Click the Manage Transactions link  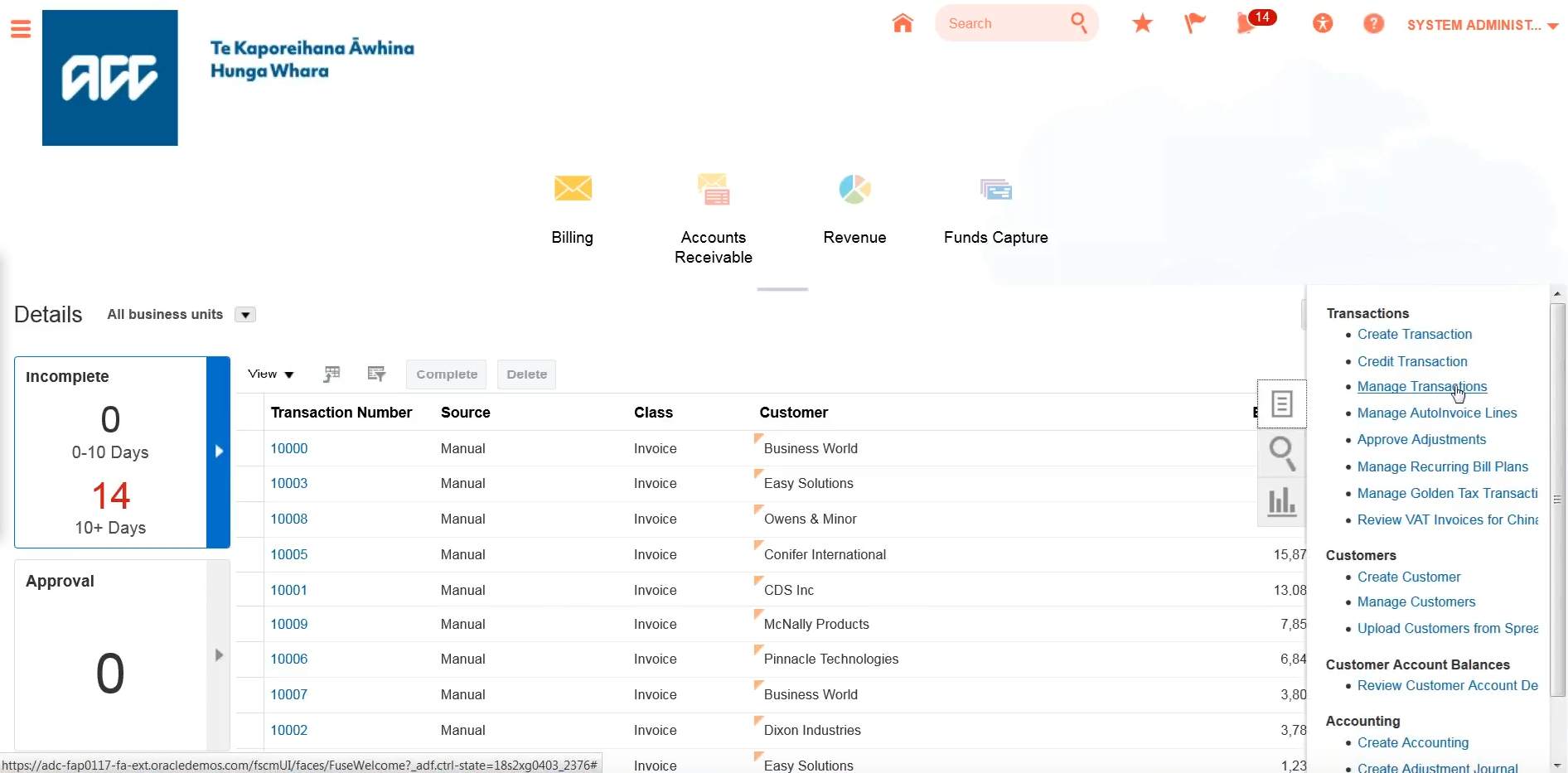coord(1421,387)
